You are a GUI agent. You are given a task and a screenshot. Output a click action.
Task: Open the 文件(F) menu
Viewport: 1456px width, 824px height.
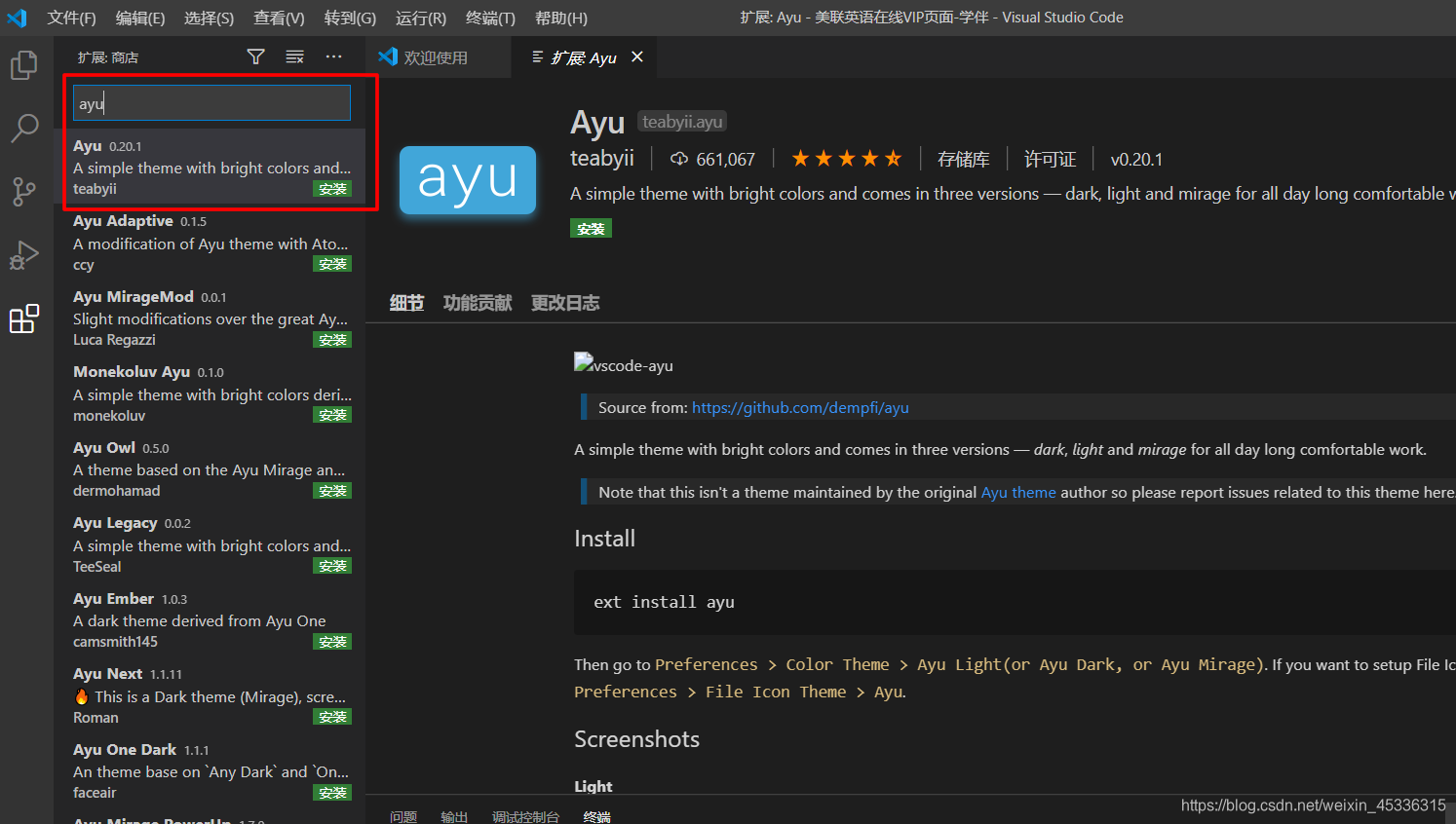click(x=71, y=18)
